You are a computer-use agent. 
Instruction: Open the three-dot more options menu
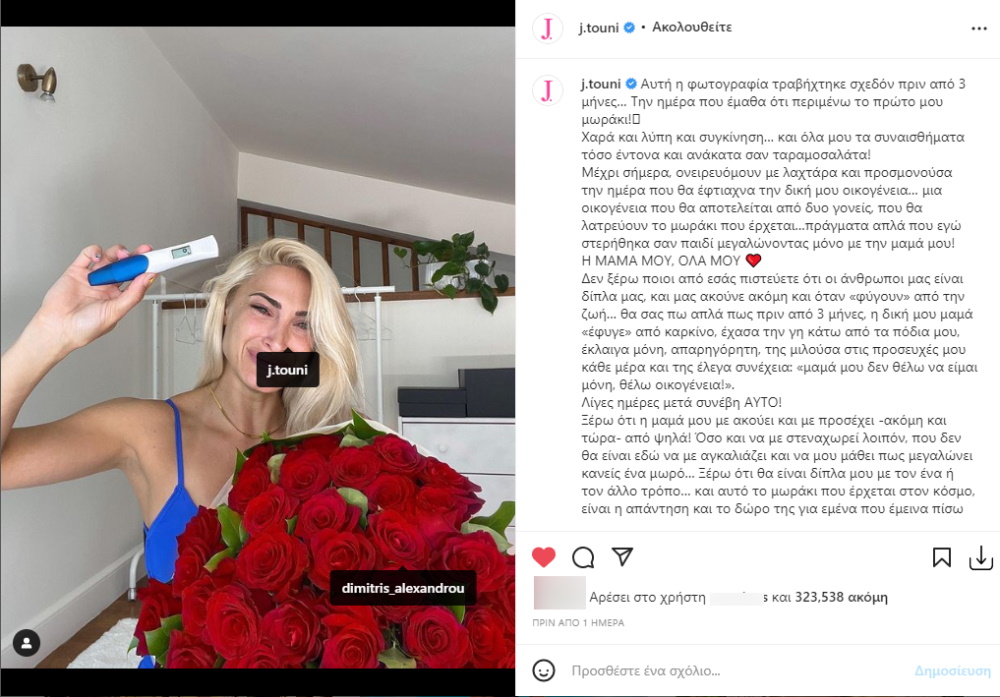click(x=979, y=29)
